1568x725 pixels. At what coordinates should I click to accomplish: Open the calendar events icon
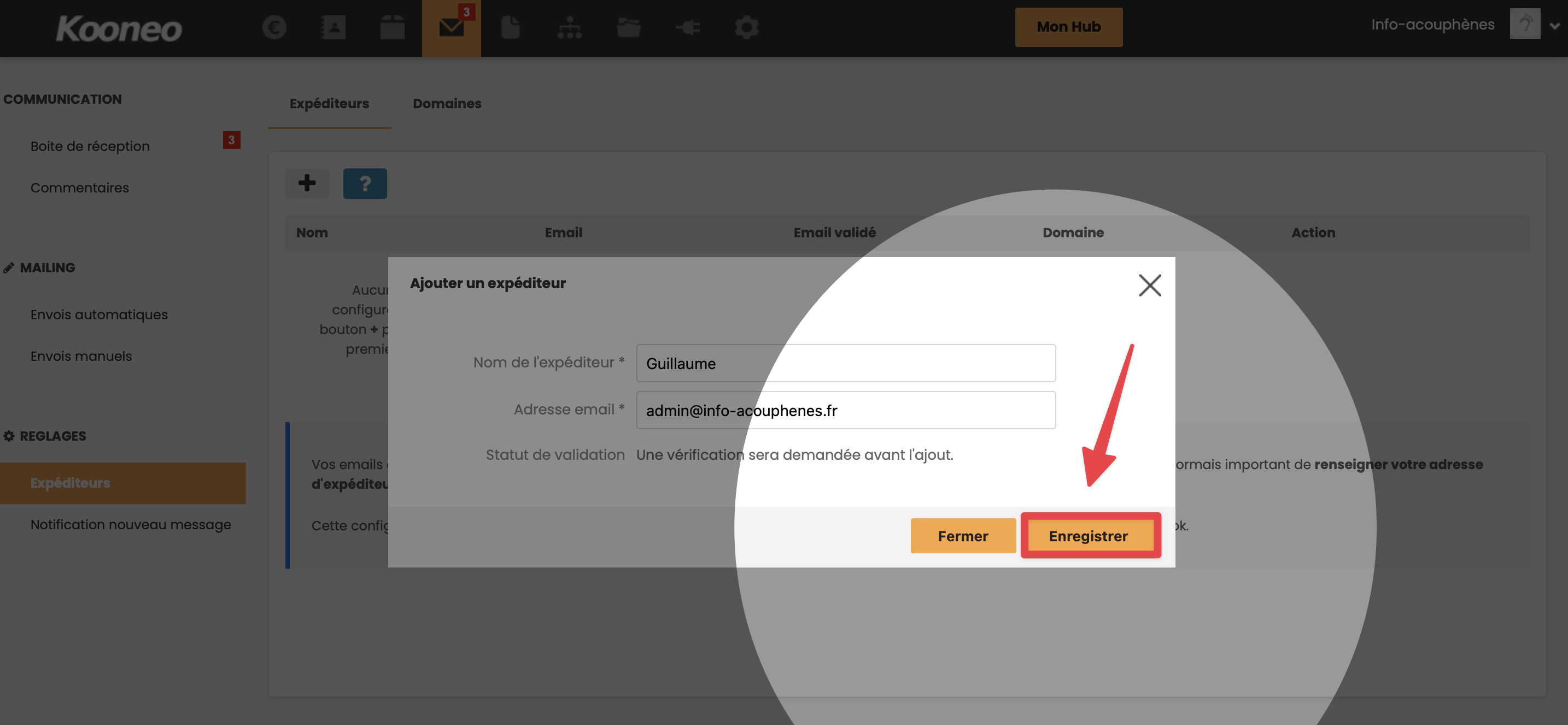(393, 27)
